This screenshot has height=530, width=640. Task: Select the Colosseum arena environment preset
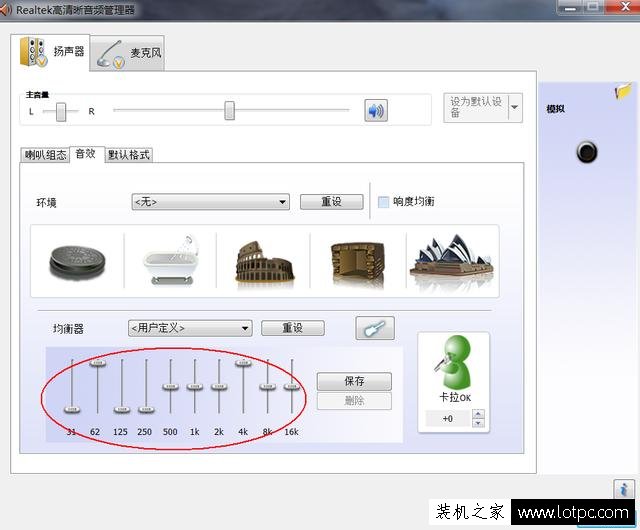[264, 262]
